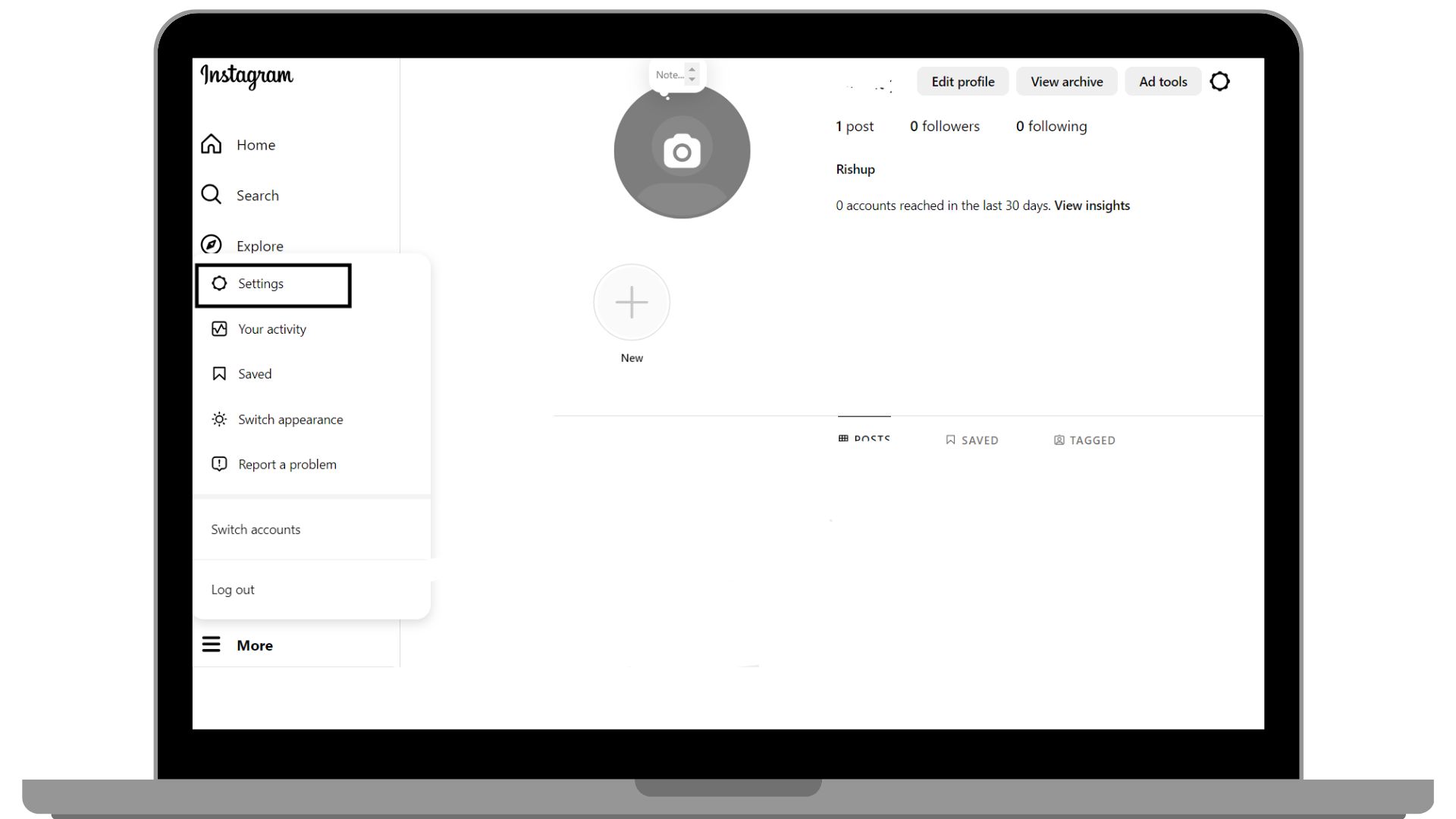Click the Home navigation icon
This screenshot has width=1456, height=819.
(x=211, y=144)
